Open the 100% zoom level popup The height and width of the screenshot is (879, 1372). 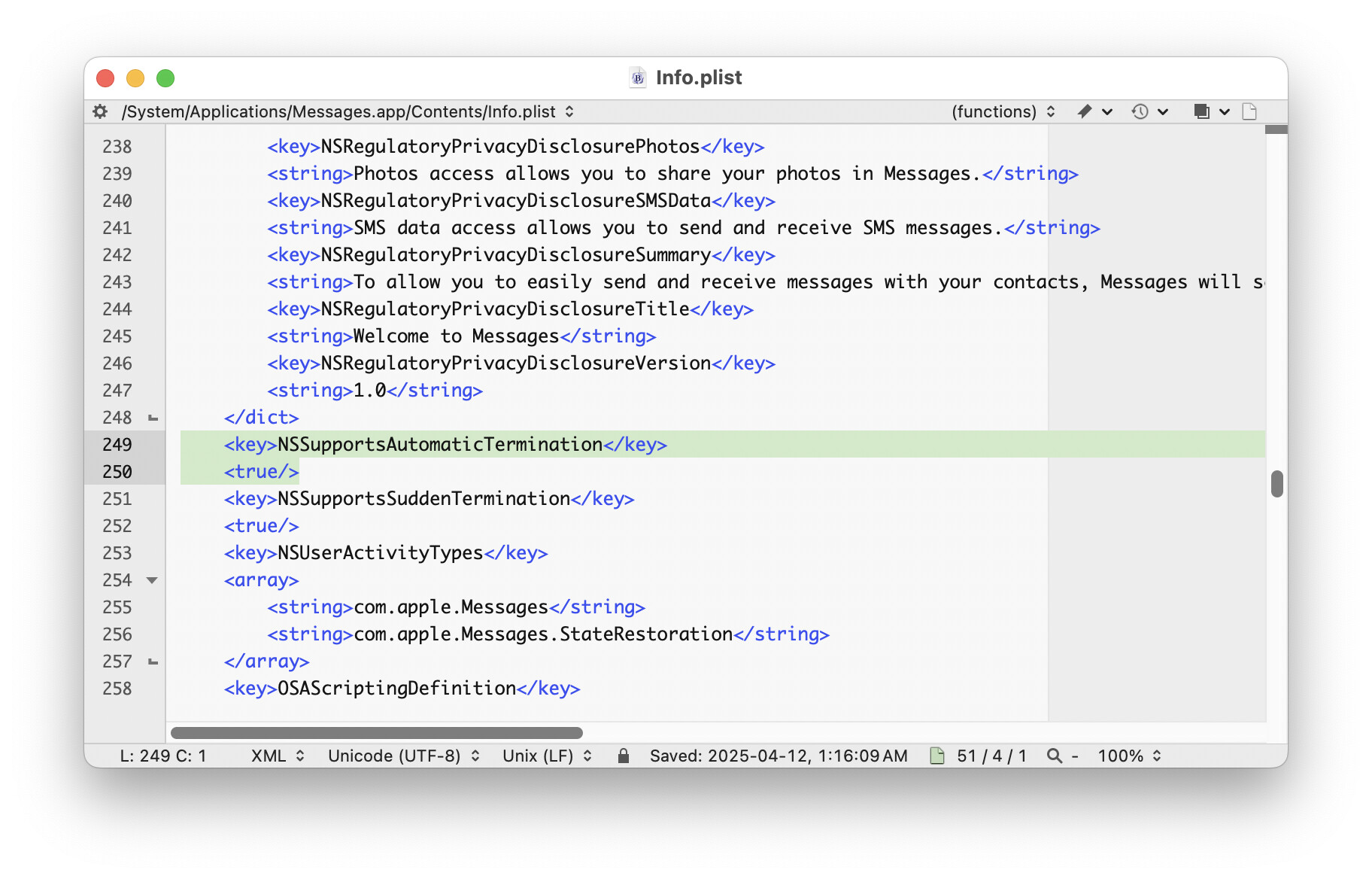coord(1129,756)
